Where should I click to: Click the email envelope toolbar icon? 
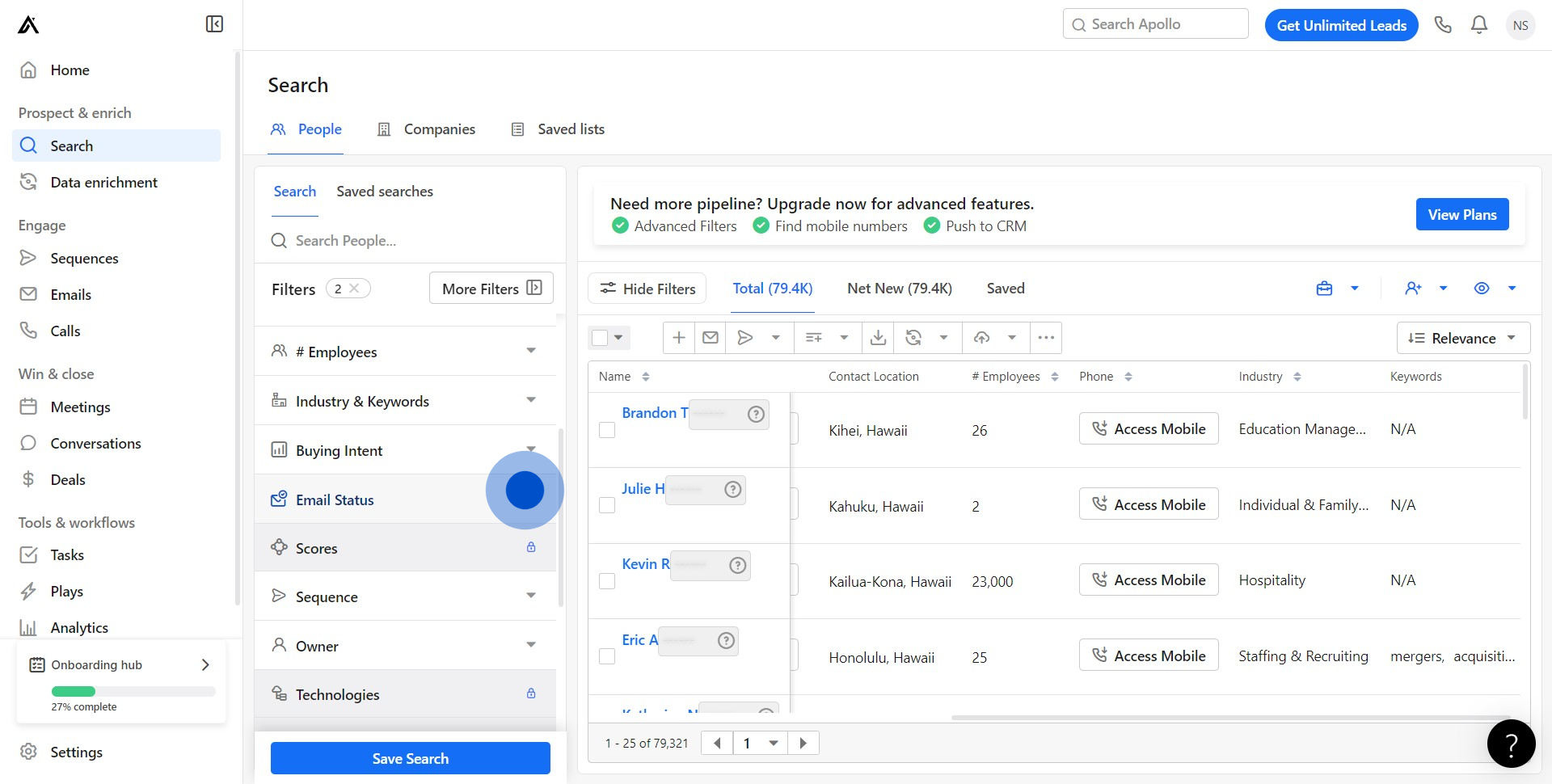[x=711, y=338]
